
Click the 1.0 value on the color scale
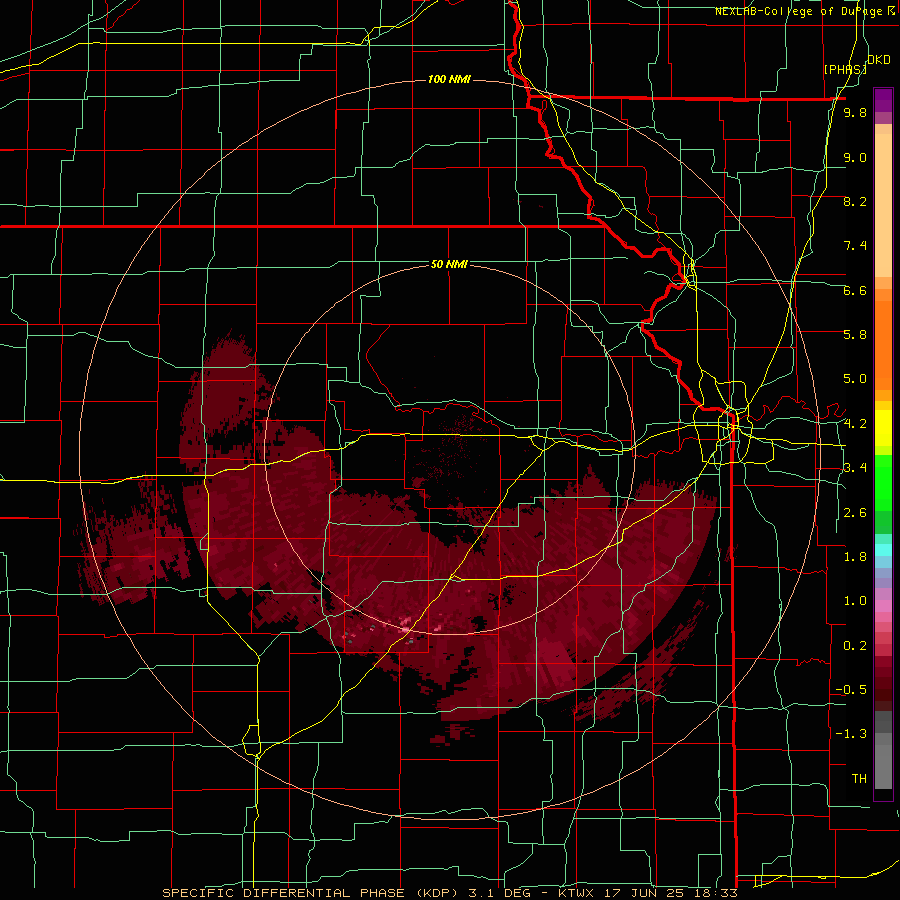pos(855,601)
